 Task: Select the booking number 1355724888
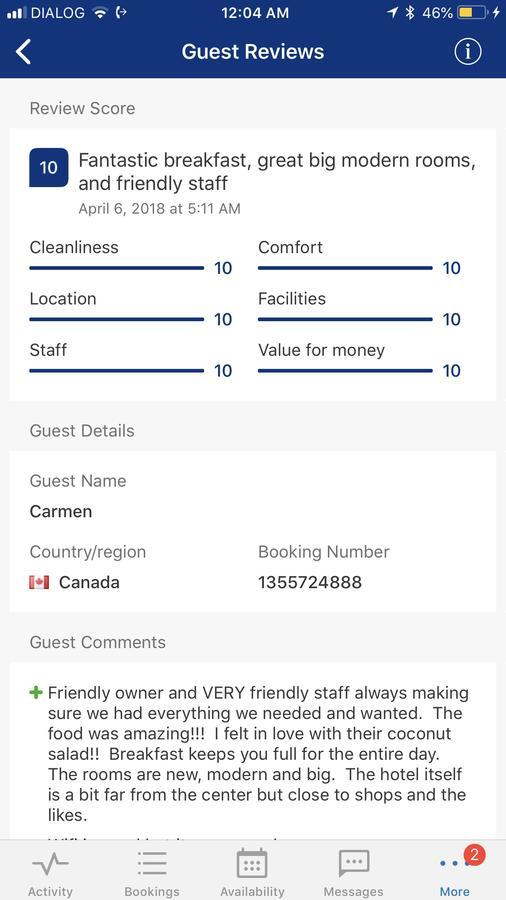pos(310,583)
